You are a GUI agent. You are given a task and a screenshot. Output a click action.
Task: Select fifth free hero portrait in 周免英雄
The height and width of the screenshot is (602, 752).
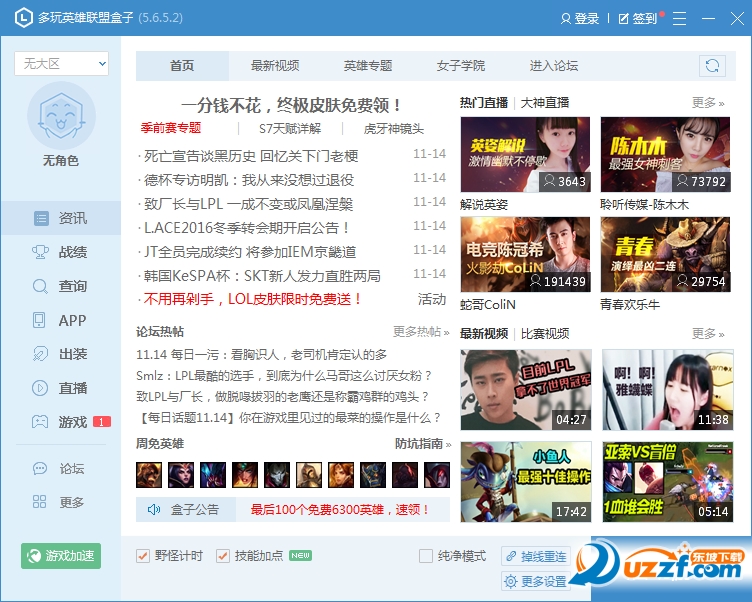[277, 475]
